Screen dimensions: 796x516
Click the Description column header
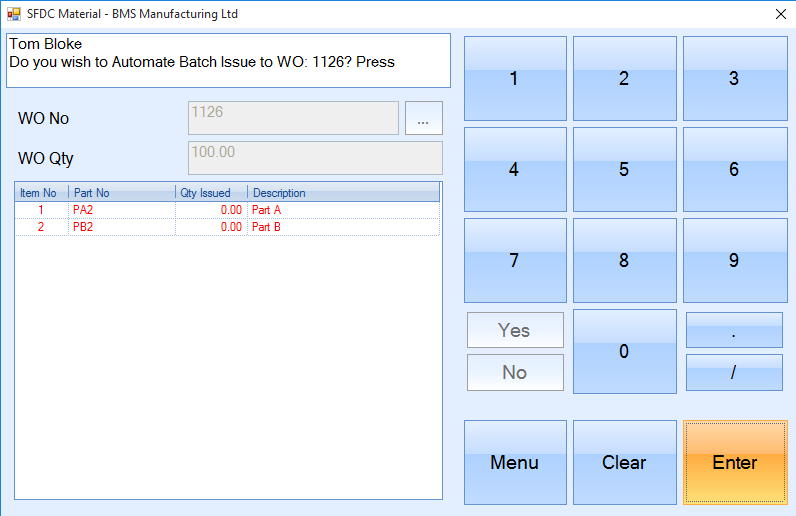coord(343,192)
